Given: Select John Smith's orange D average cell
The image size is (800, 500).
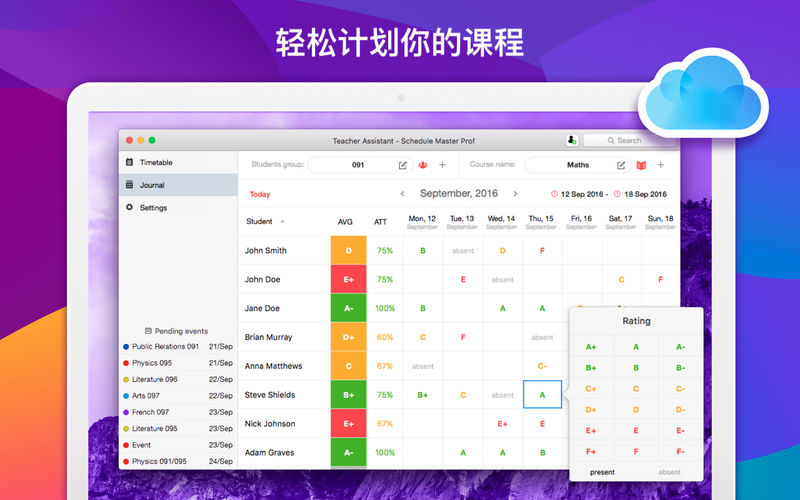Looking at the screenshot, I should (x=348, y=251).
